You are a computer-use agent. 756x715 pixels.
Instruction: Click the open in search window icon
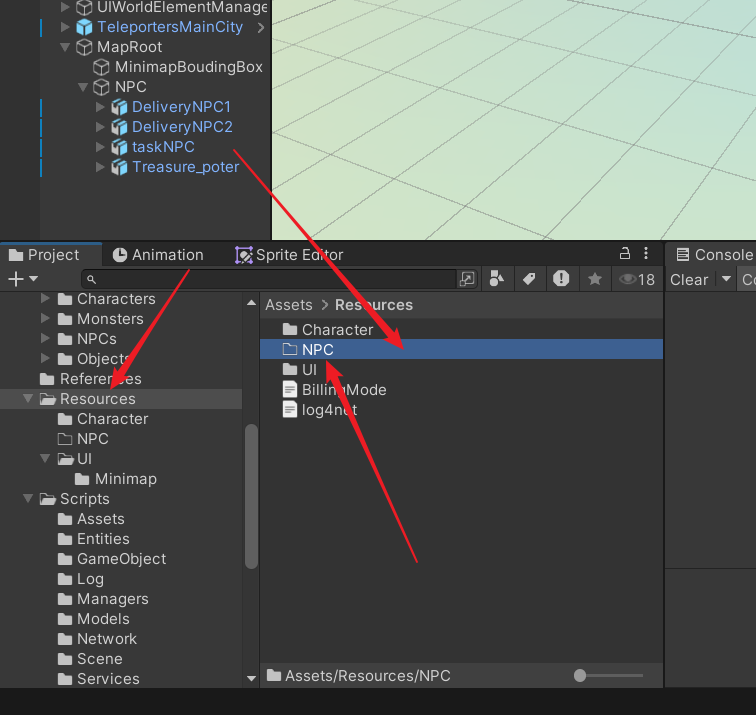click(x=467, y=279)
